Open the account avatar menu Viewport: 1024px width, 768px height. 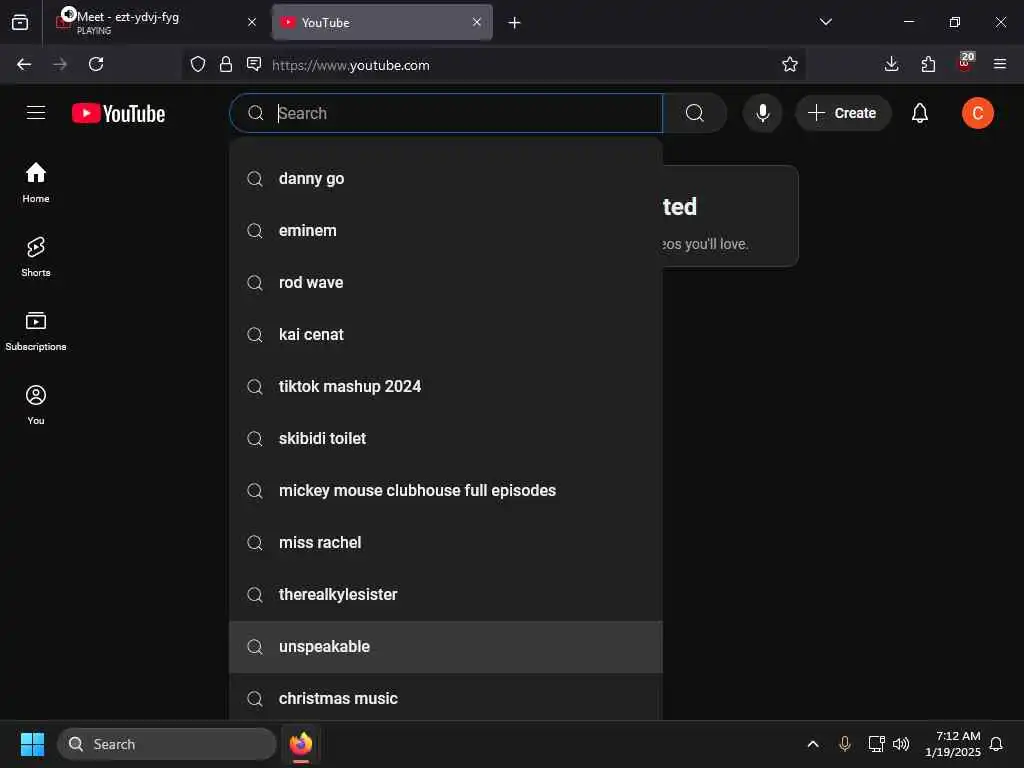977,113
